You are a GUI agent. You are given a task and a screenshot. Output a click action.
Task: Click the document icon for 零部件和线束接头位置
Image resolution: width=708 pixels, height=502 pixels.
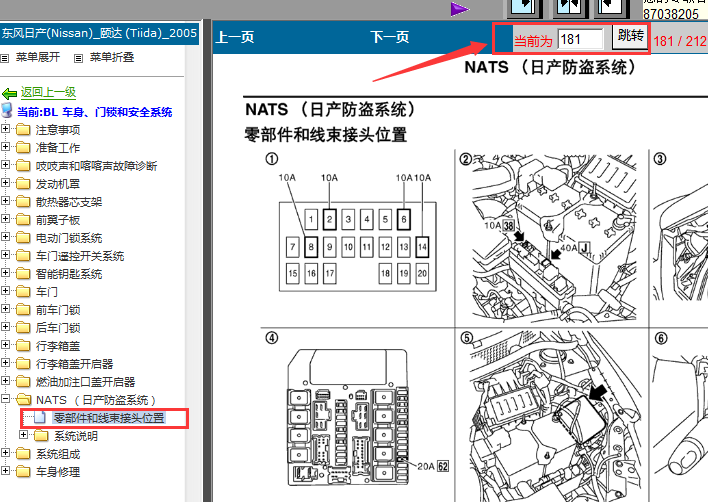point(40,417)
